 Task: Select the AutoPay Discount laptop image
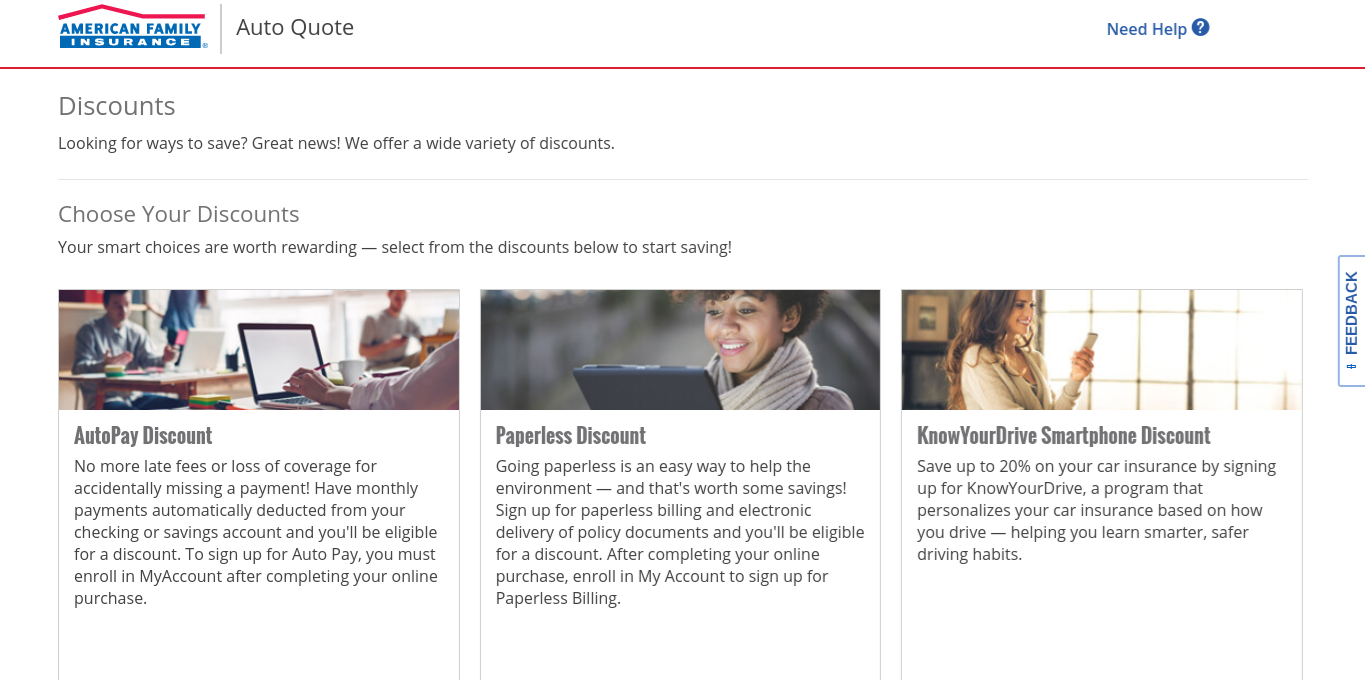pos(259,350)
